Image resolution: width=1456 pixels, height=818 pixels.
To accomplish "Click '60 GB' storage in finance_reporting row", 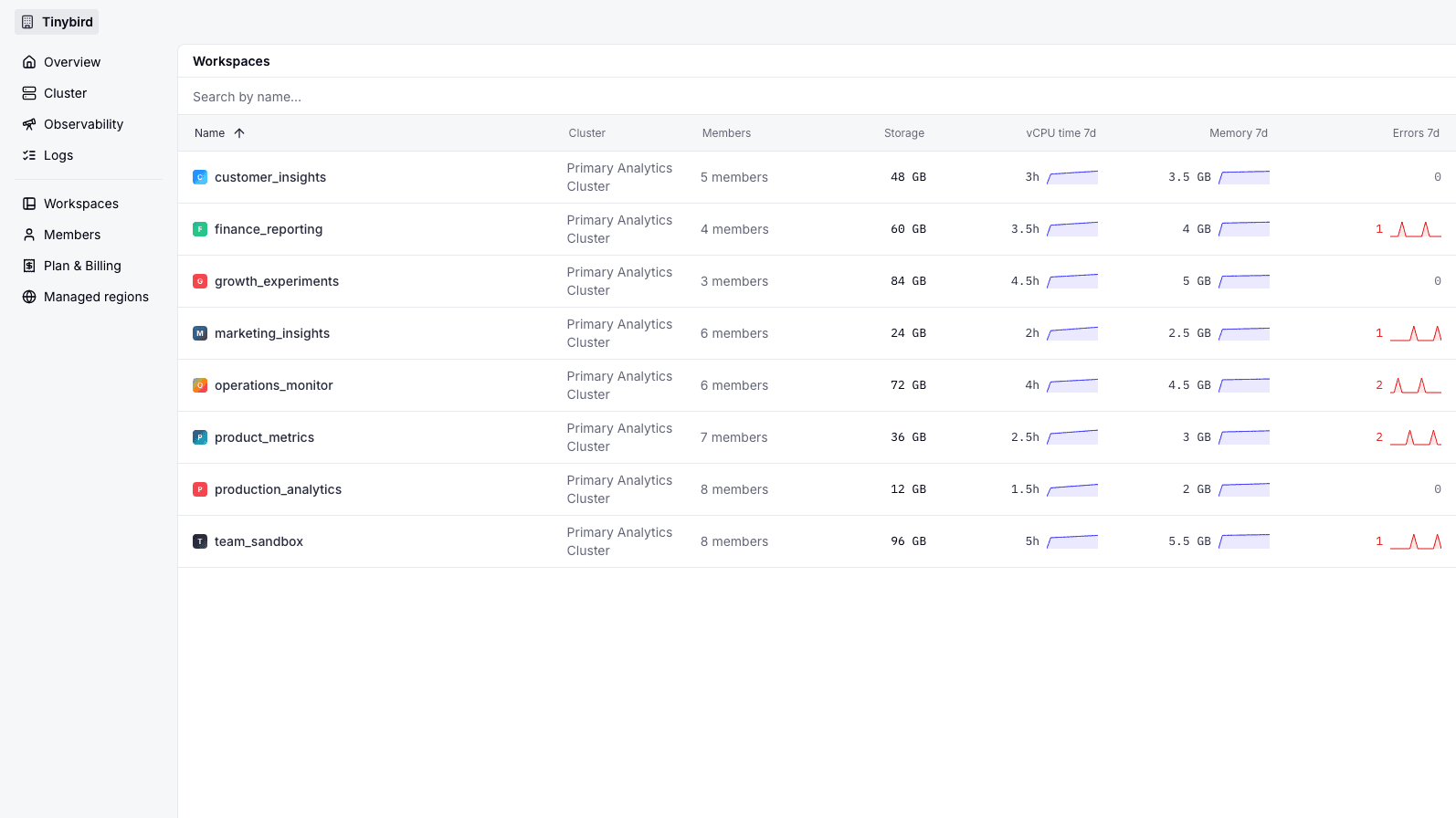I will tap(908, 229).
